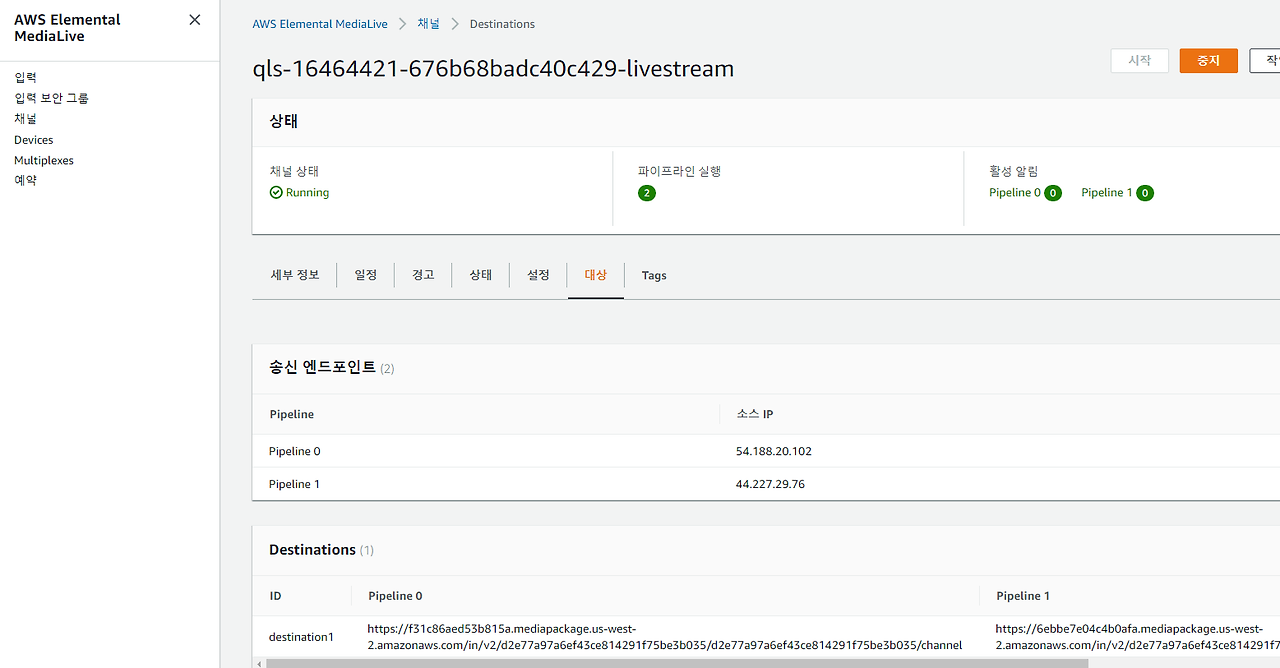1280x668 pixels.
Task: Click the Pipeline 1 row in 송신 엔드포인트
Action: pyautogui.click(x=766, y=484)
